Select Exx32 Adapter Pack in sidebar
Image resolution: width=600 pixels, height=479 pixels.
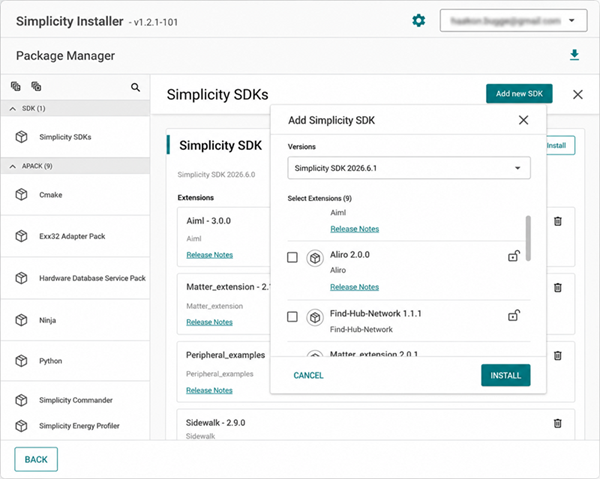point(75,236)
